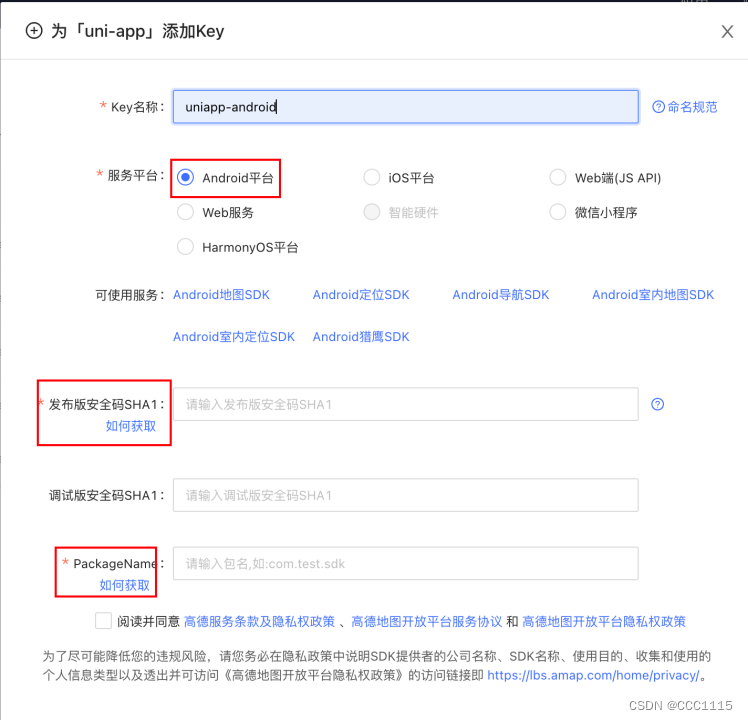Open the Android室内地图SDK link

tap(653, 295)
